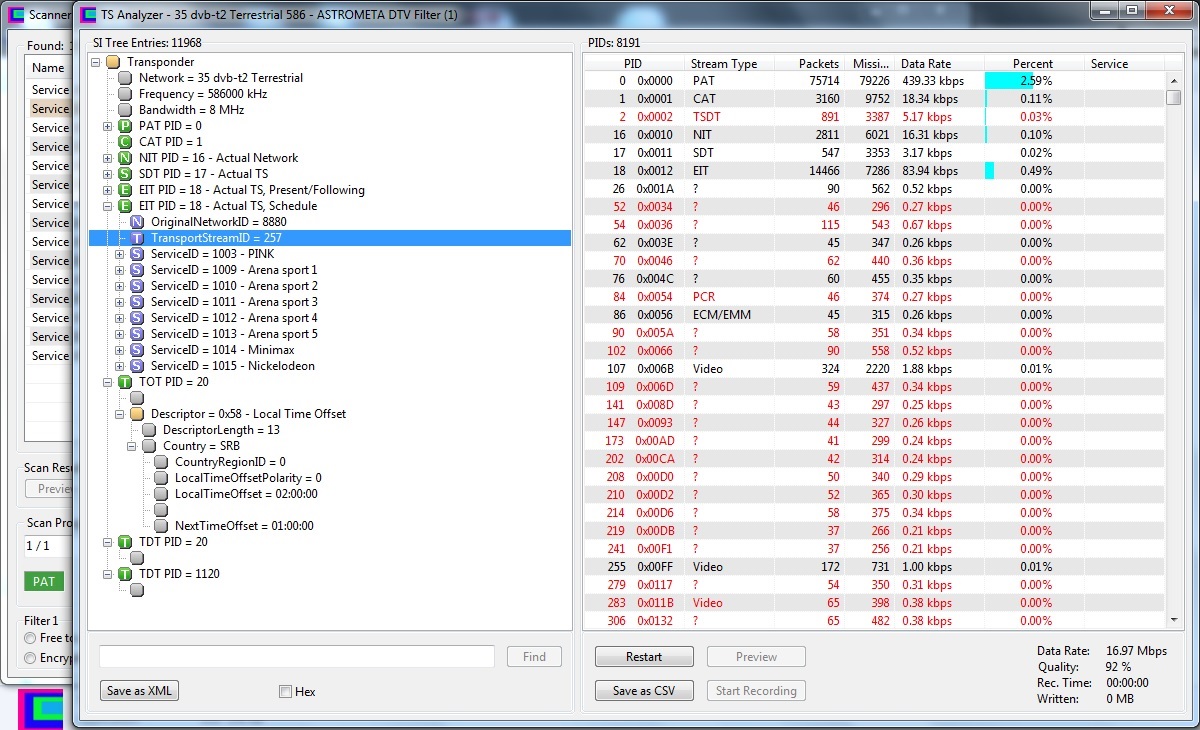Screen dimensions: 1200x730
Task: Click the PID list scrollbar up arrow
Action: pyautogui.click(x=1174, y=80)
